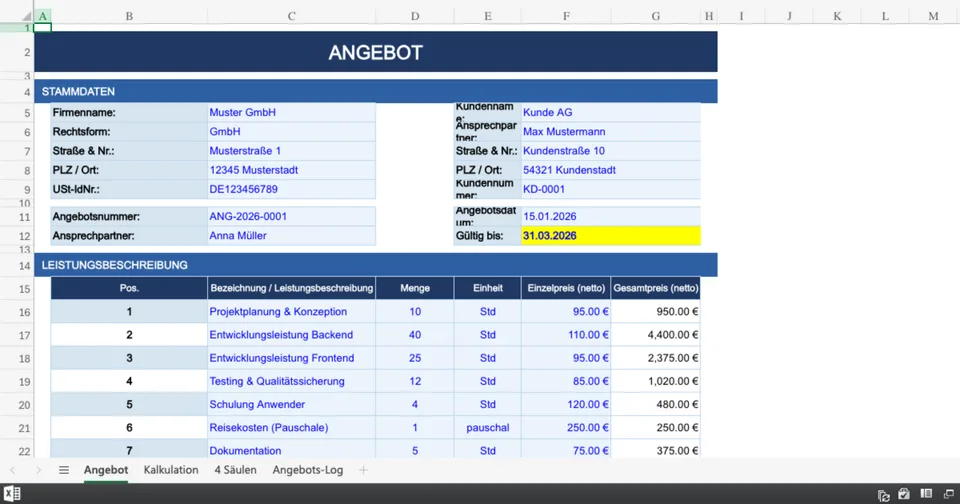960x504 pixels.
Task: Click the total price 4,400.00 € cell
Action: pos(656,335)
